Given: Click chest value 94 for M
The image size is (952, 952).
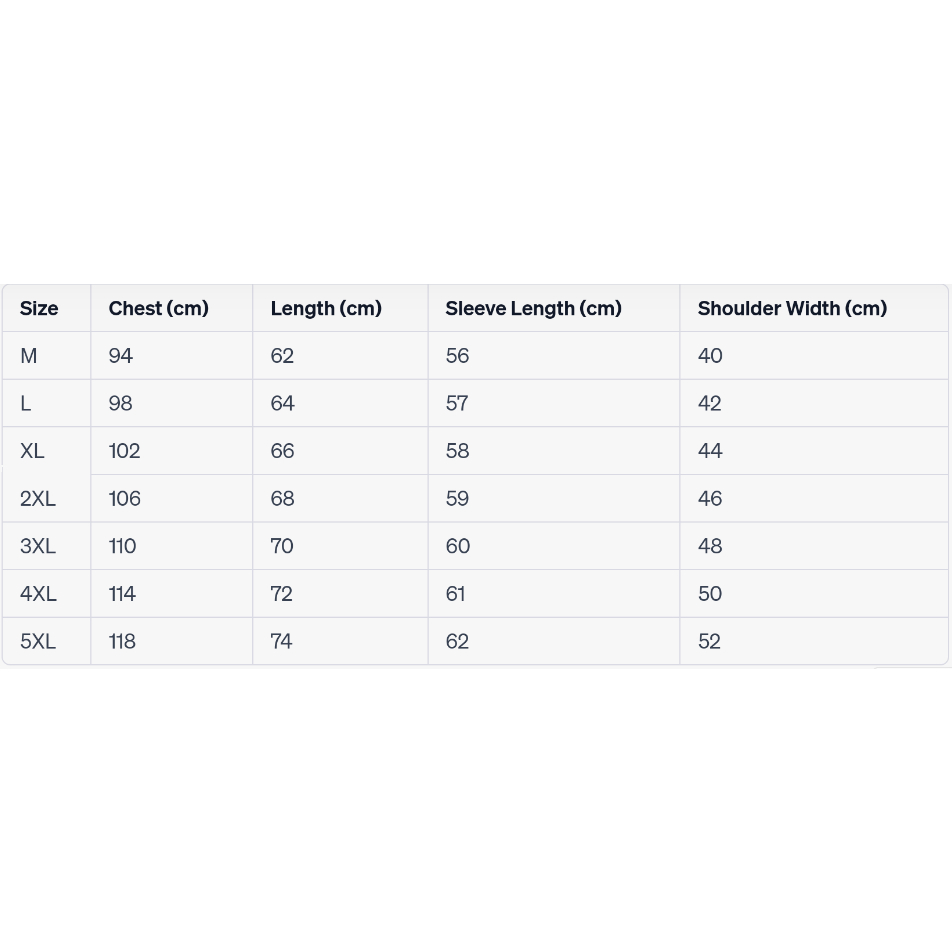Looking at the screenshot, I should click(121, 356).
